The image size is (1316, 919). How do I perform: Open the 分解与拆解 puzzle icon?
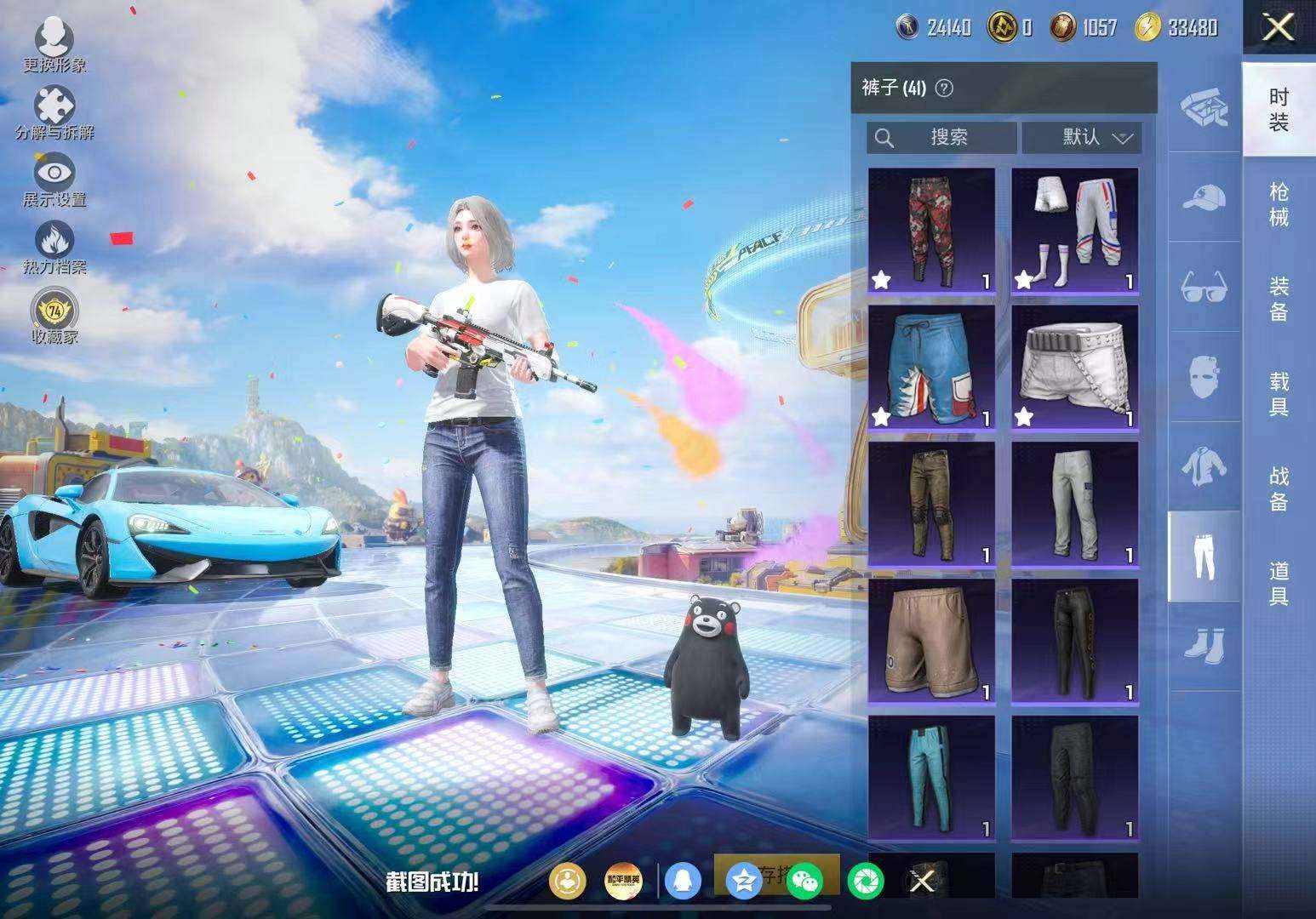tap(54, 113)
